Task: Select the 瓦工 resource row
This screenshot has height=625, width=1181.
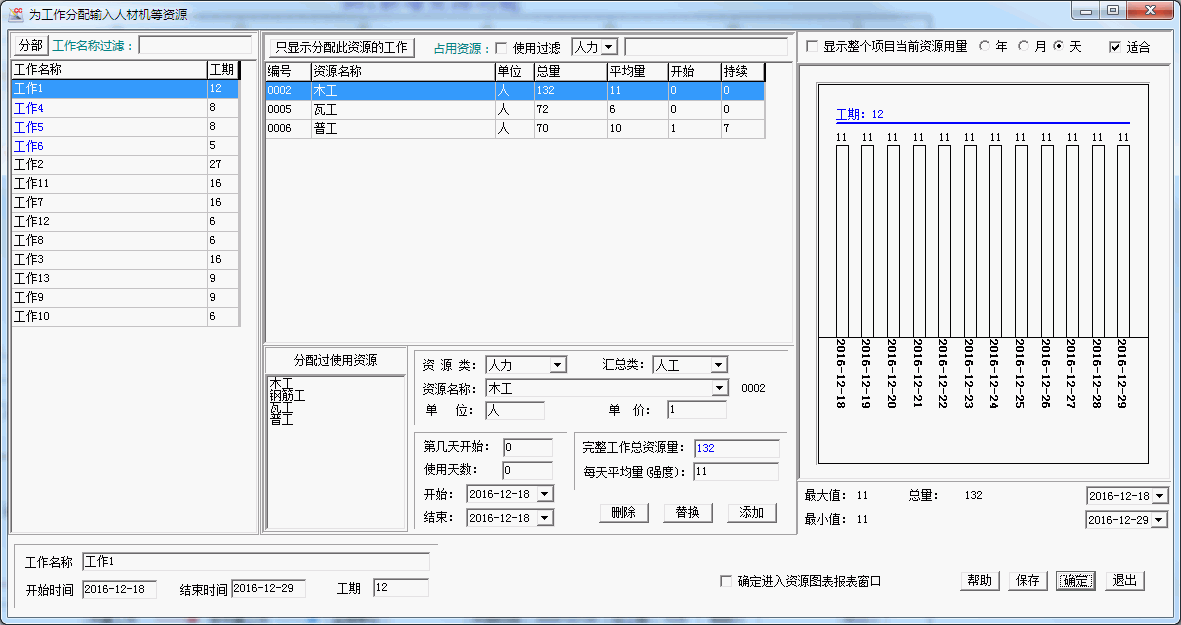Action: (400, 110)
